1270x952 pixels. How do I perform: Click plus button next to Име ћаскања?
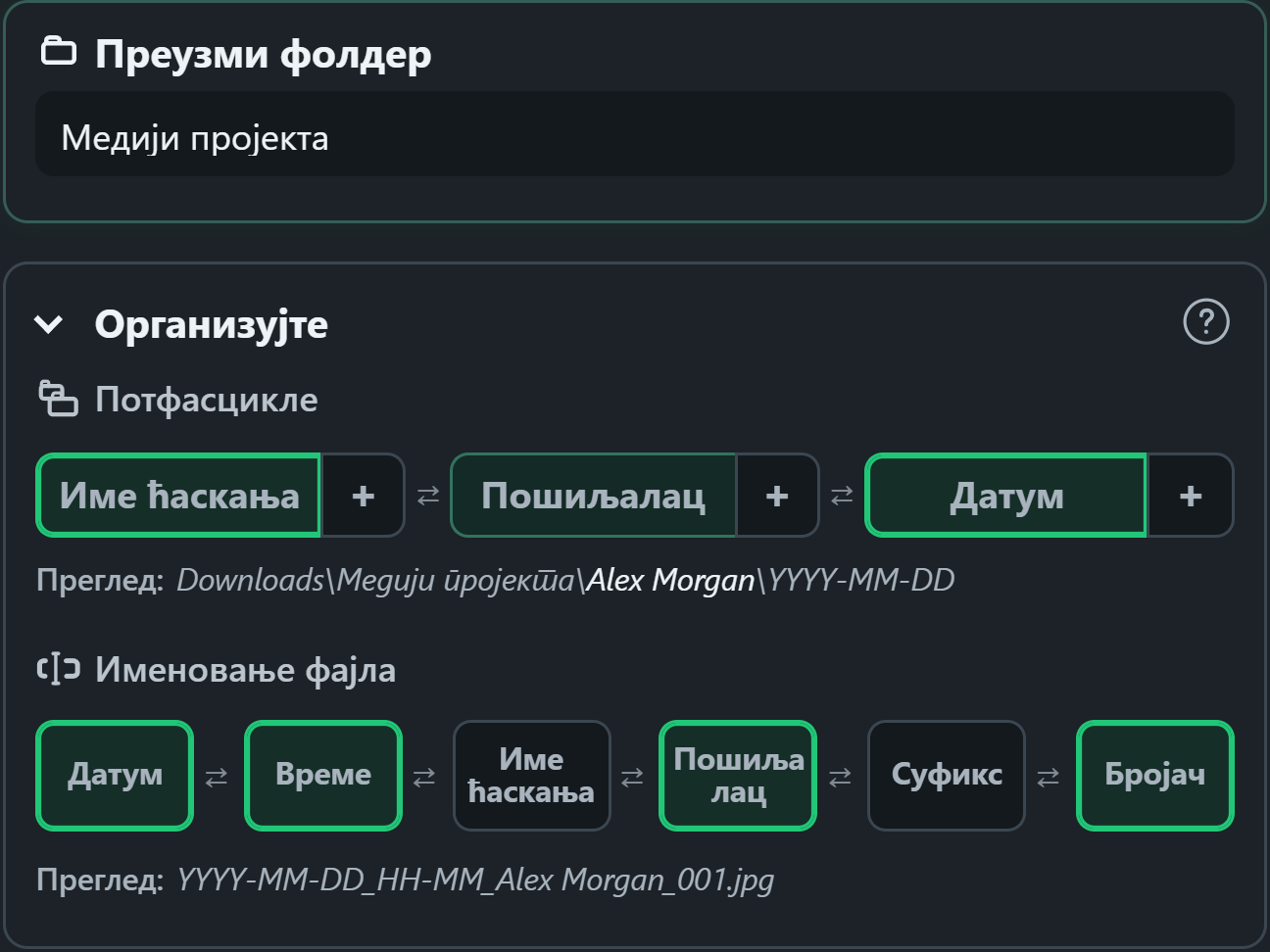[364, 496]
